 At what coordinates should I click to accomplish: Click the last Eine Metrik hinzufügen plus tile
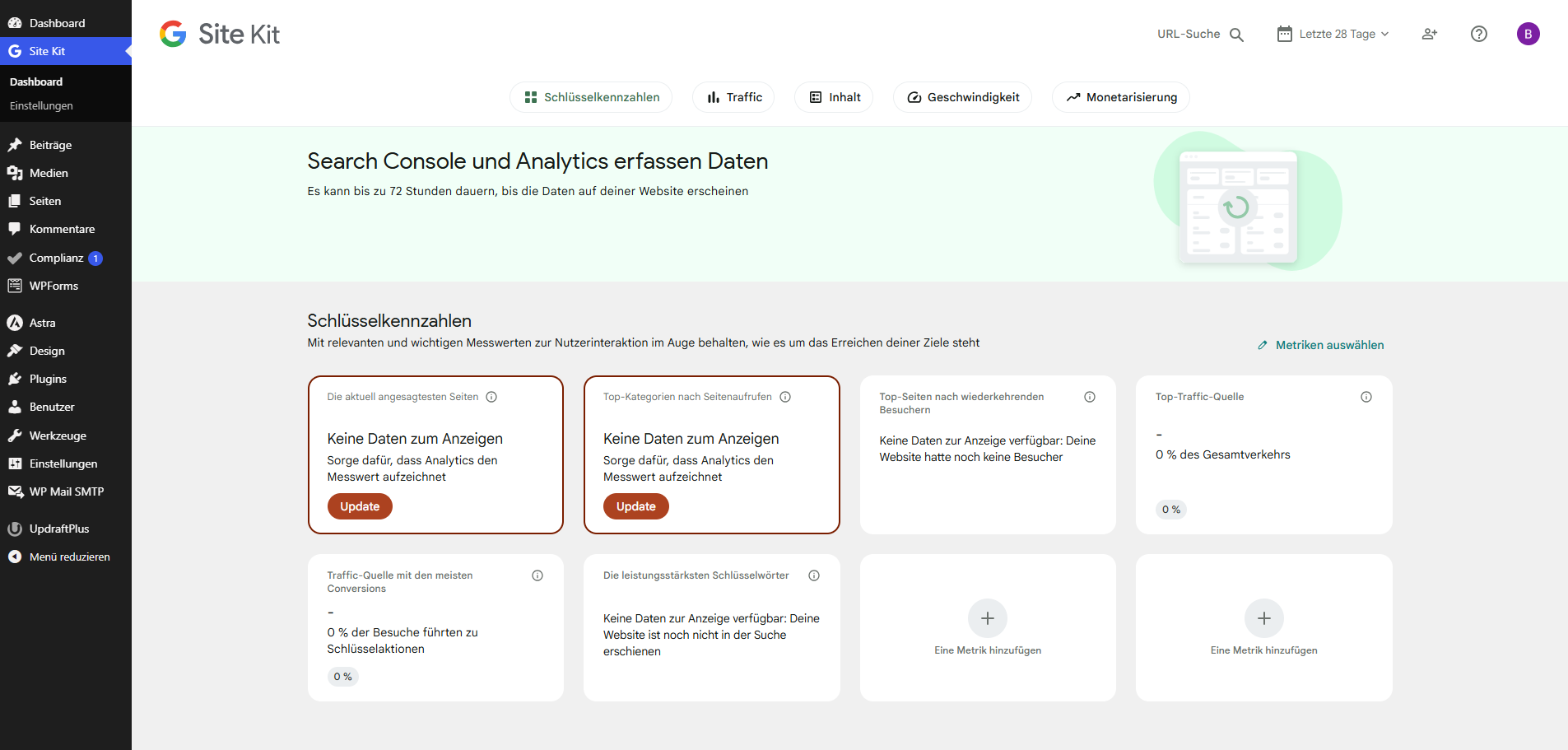pos(1264,627)
